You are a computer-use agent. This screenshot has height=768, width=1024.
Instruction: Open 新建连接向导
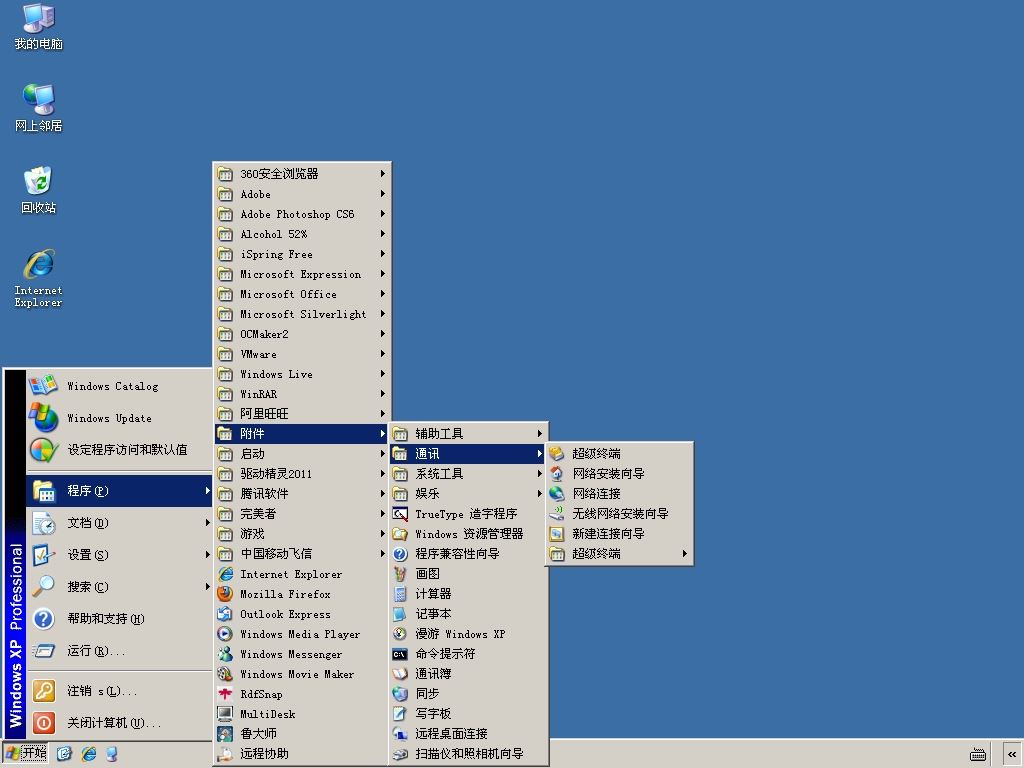click(619, 534)
